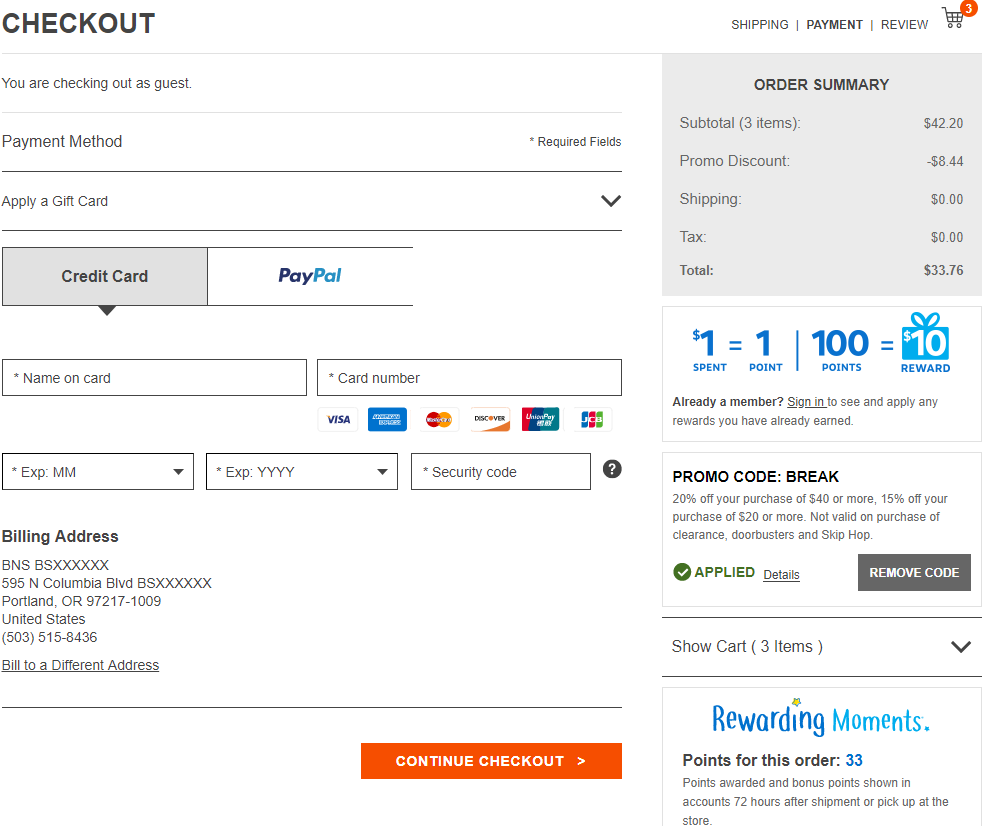Viewport: 1003px width, 826px height.
Task: Click the Visa card logo
Action: [338, 420]
